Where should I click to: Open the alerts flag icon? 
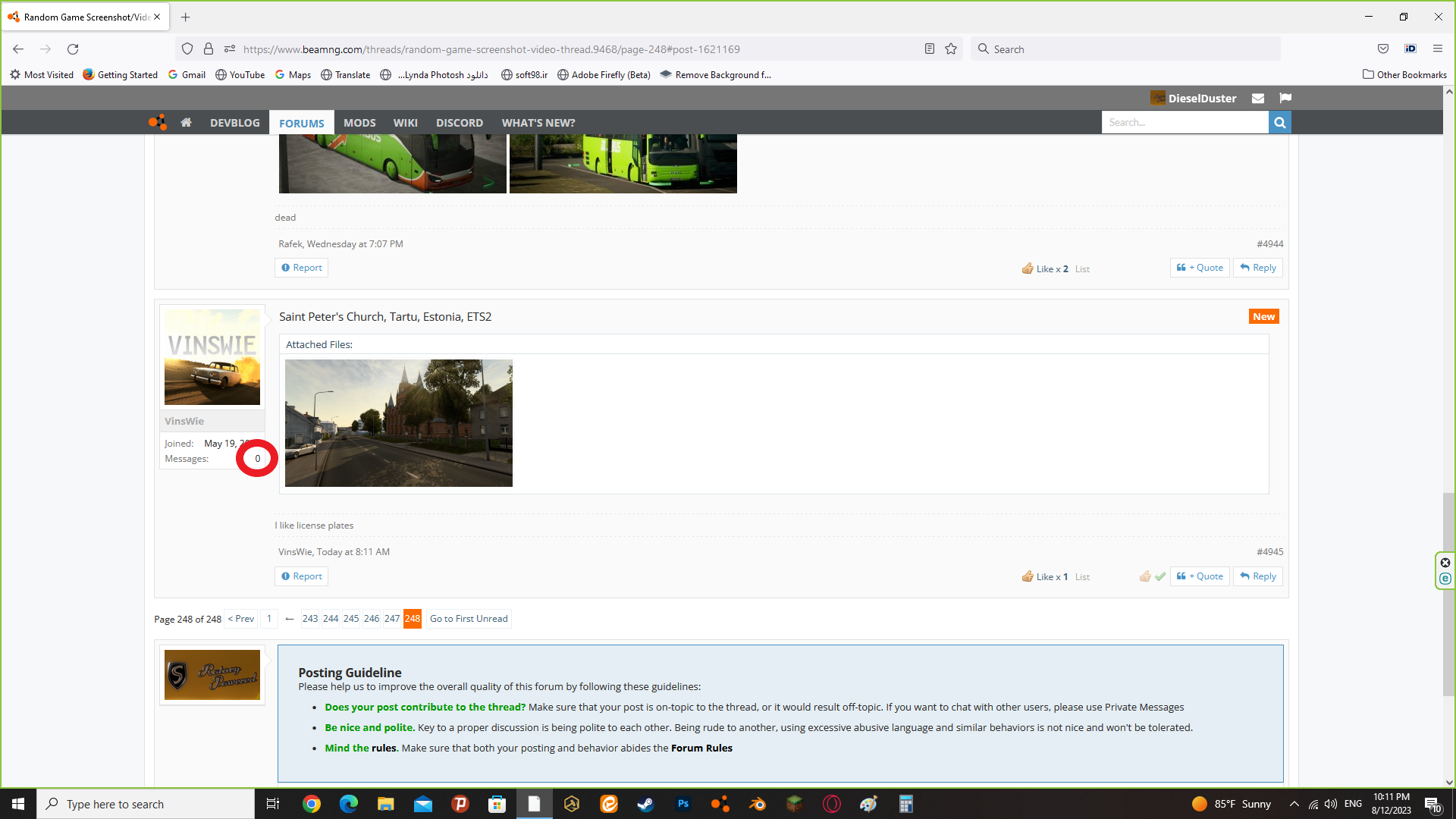[x=1285, y=98]
